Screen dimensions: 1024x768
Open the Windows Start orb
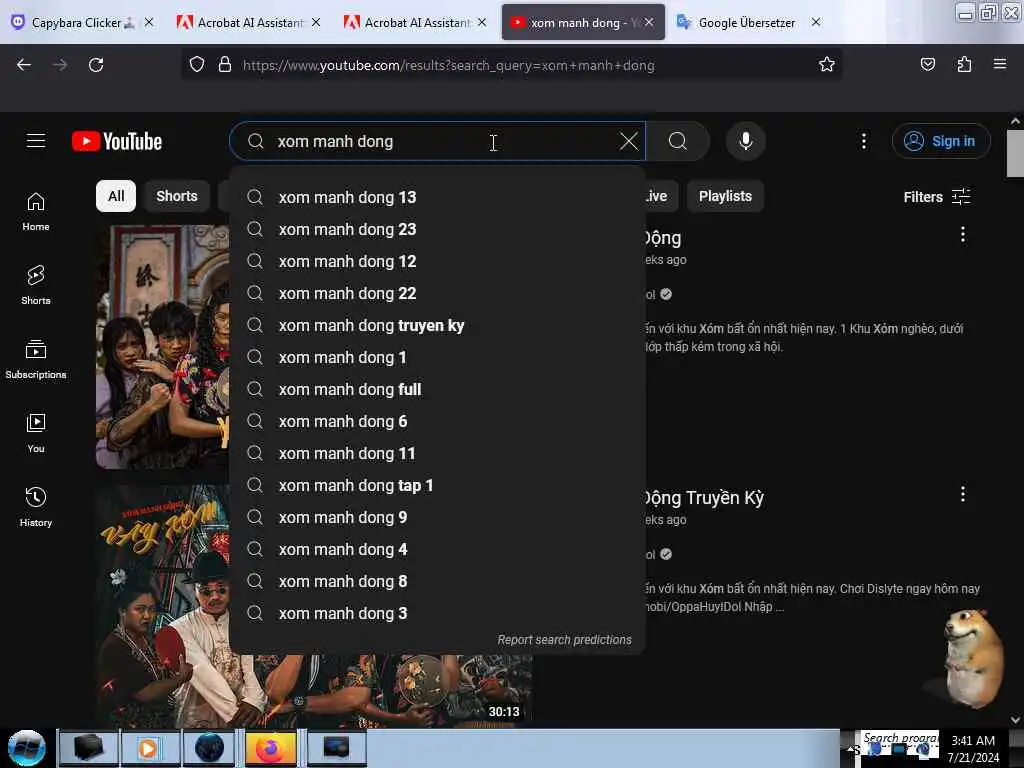coord(27,748)
